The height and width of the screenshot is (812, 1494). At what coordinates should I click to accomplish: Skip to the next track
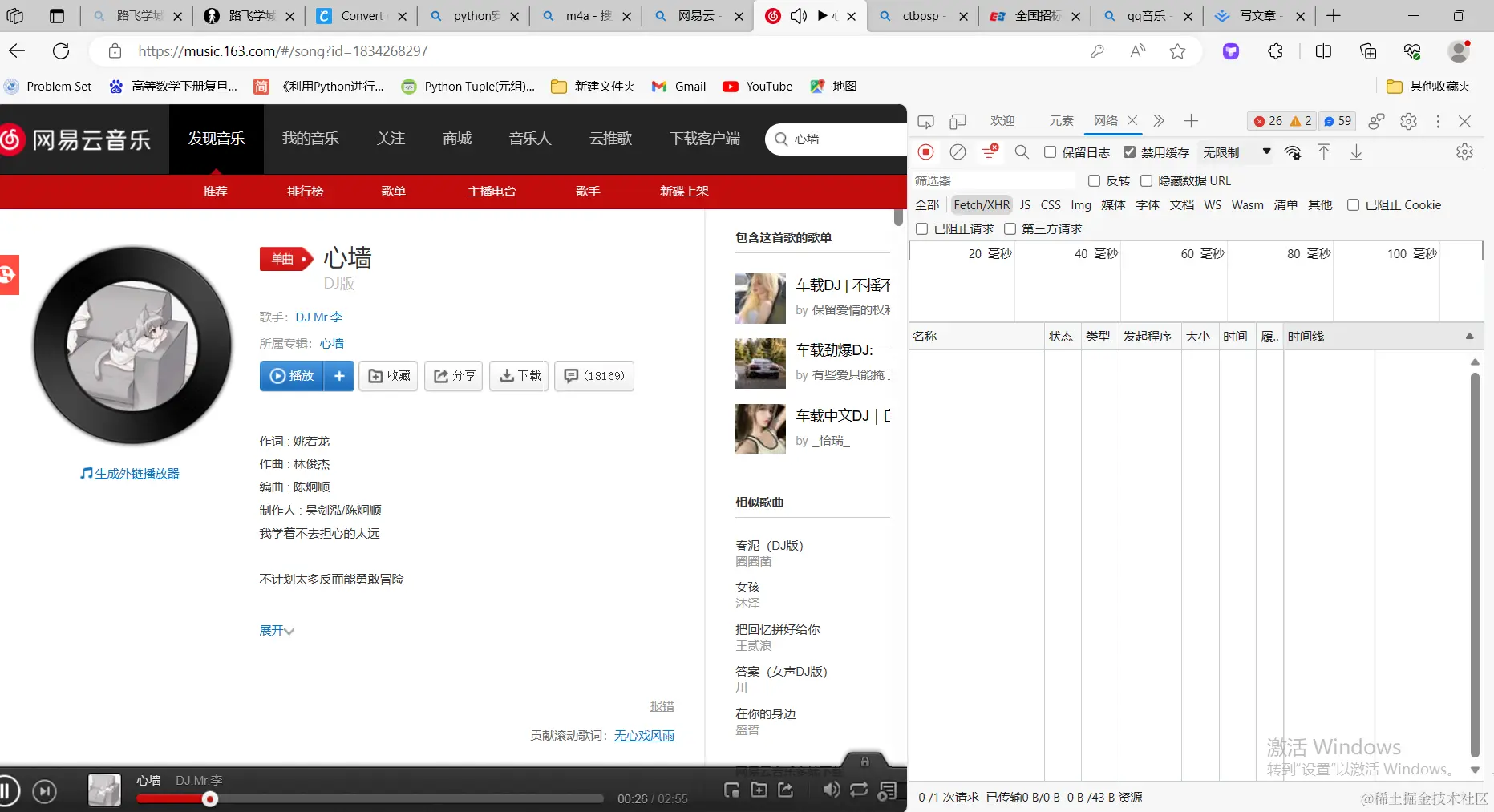coord(45,792)
